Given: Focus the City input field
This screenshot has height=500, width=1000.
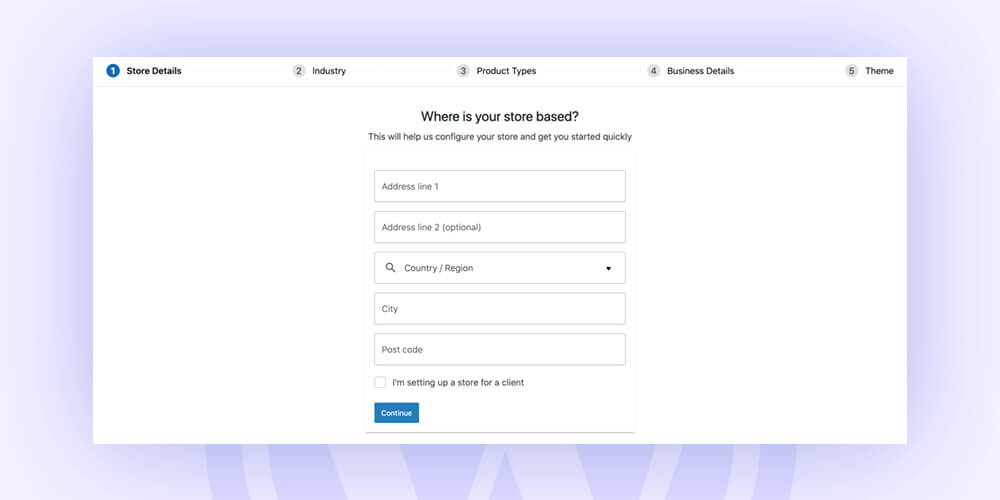Looking at the screenshot, I should [x=499, y=309].
